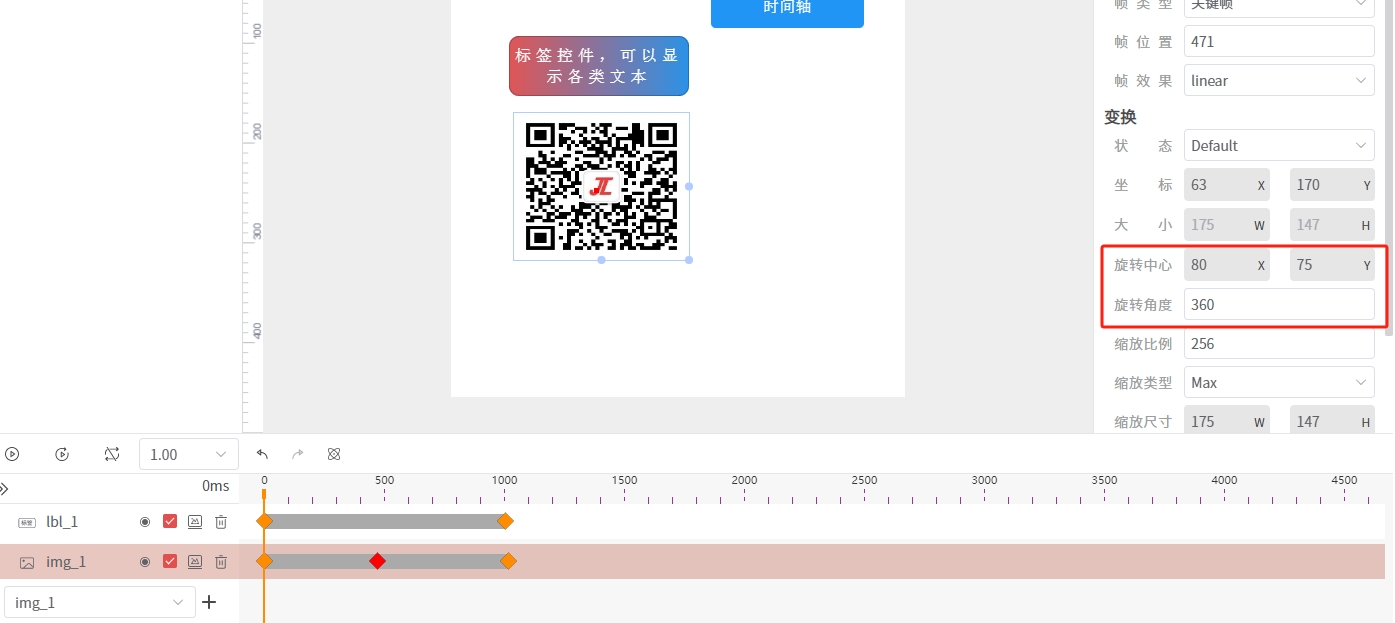Open the img_1 widget selector dropdown

pos(100,602)
